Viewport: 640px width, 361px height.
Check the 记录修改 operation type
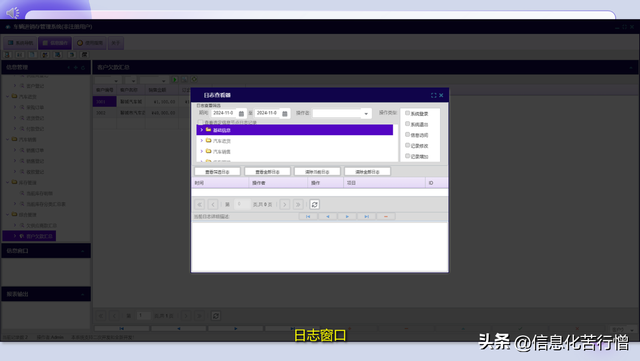pyautogui.click(x=407, y=145)
